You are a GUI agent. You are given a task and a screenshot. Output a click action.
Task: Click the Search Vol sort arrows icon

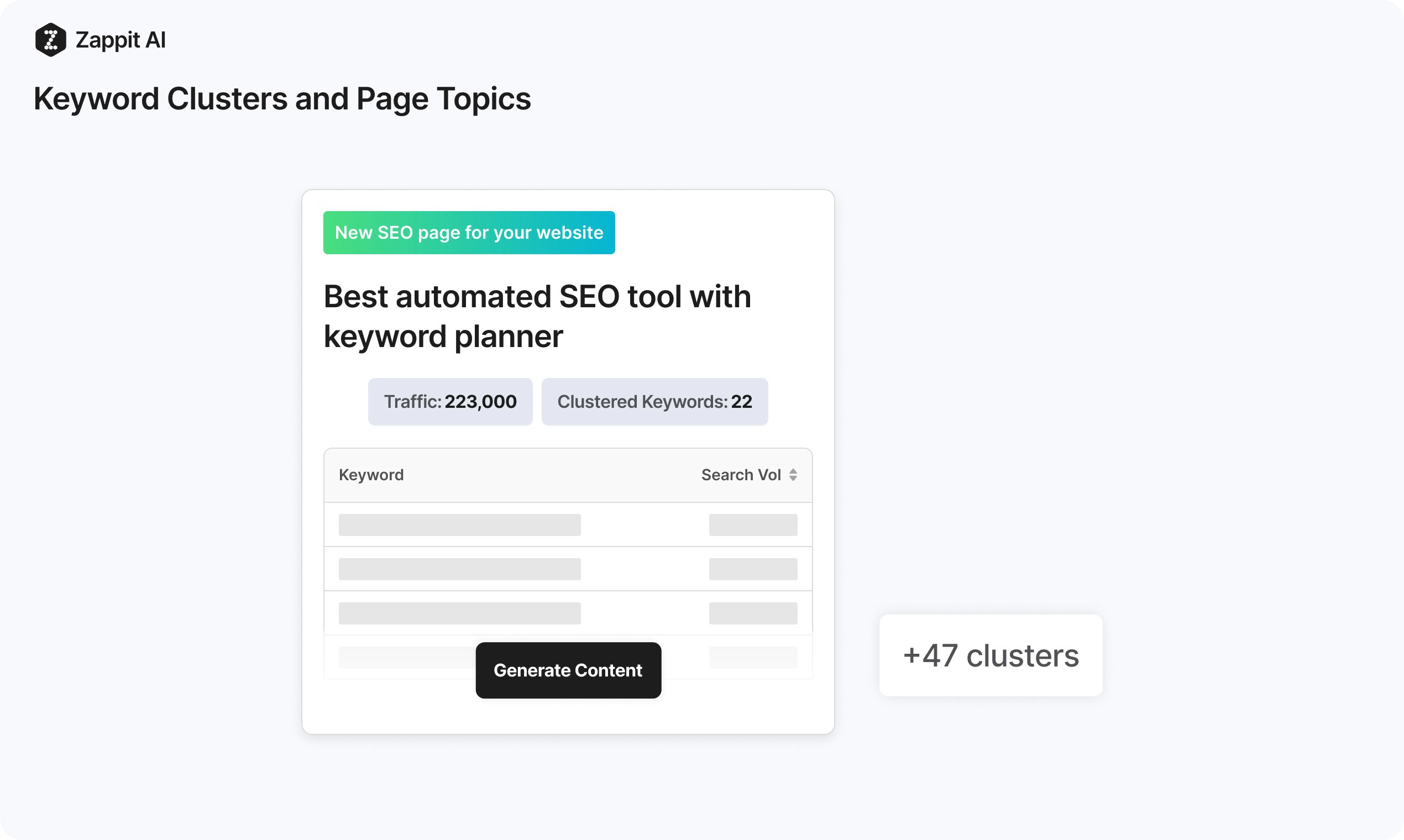coord(793,475)
